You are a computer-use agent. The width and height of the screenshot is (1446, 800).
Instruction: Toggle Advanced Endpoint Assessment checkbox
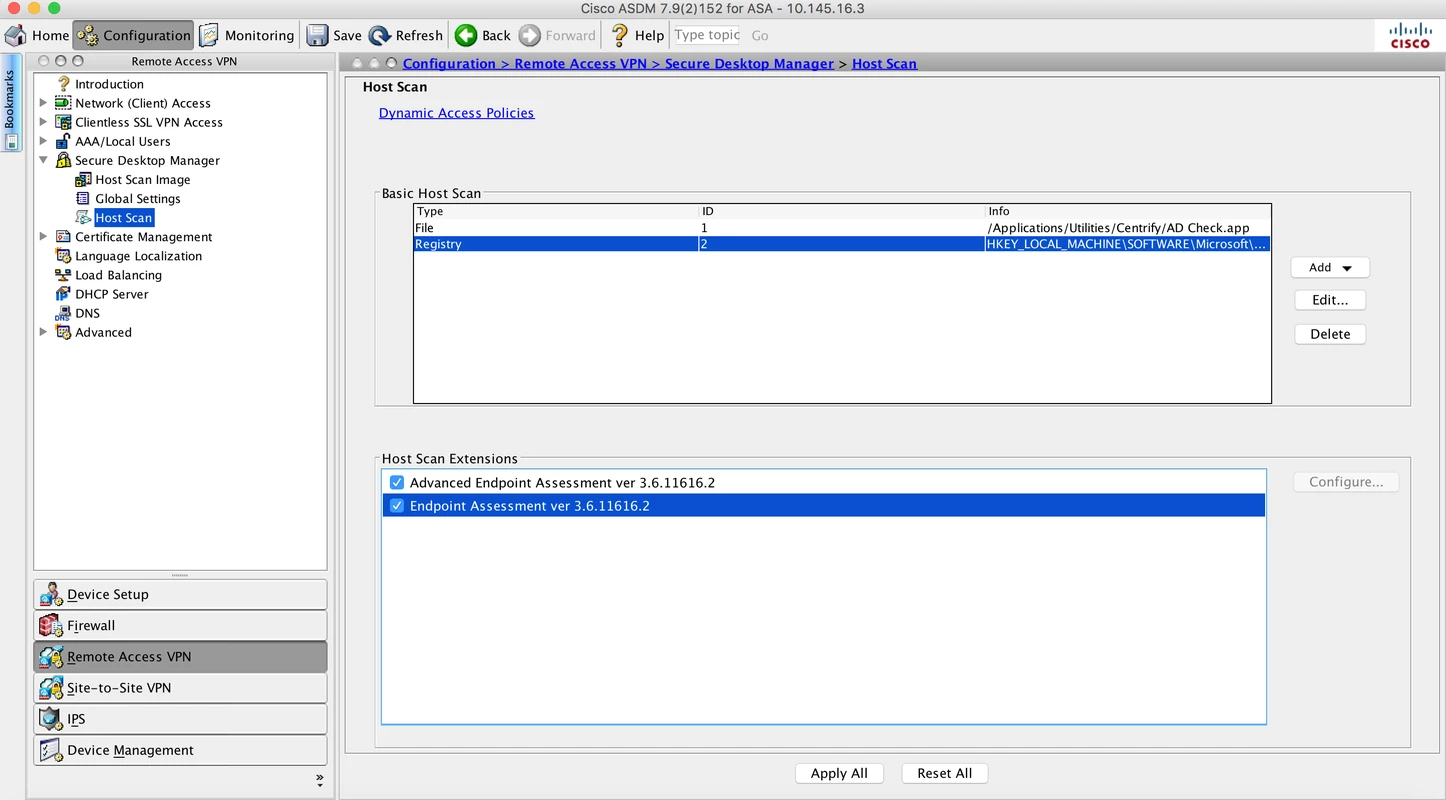[x=397, y=482]
